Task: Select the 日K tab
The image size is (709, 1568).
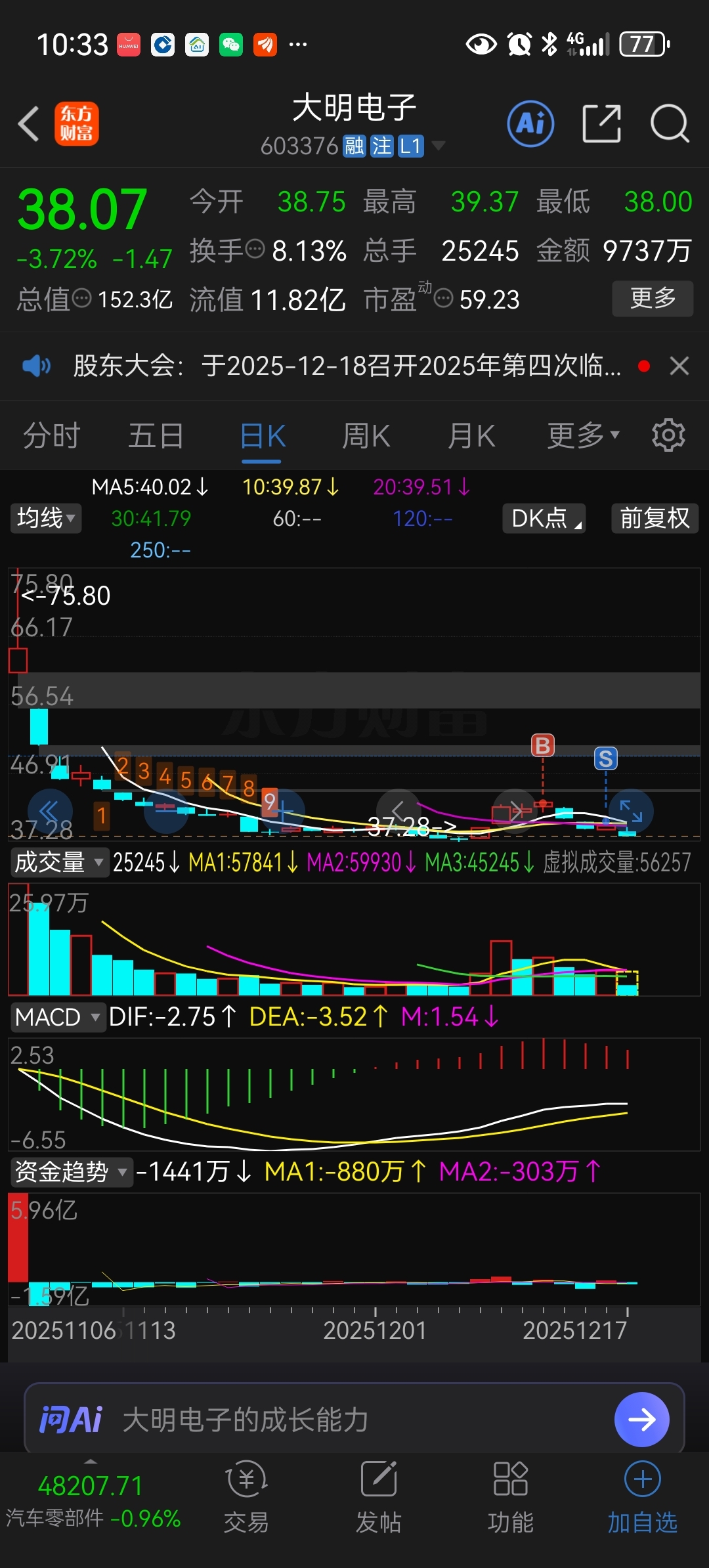Action: (263, 436)
